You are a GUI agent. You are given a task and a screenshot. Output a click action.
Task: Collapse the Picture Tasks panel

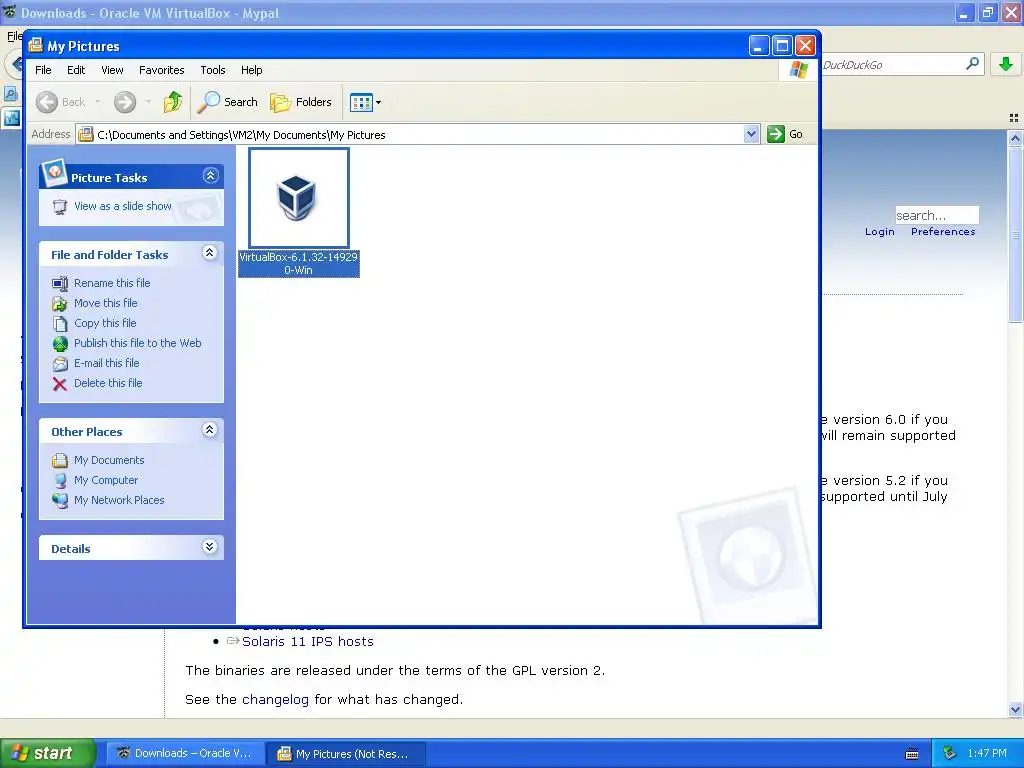point(210,176)
